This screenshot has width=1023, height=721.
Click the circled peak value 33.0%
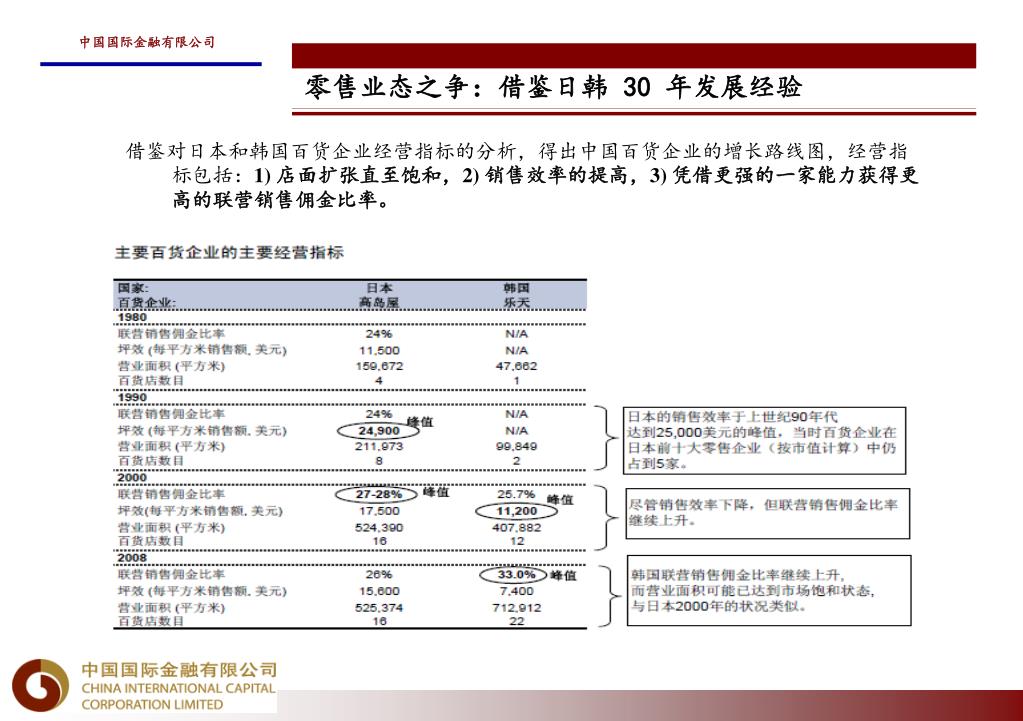click(x=513, y=575)
